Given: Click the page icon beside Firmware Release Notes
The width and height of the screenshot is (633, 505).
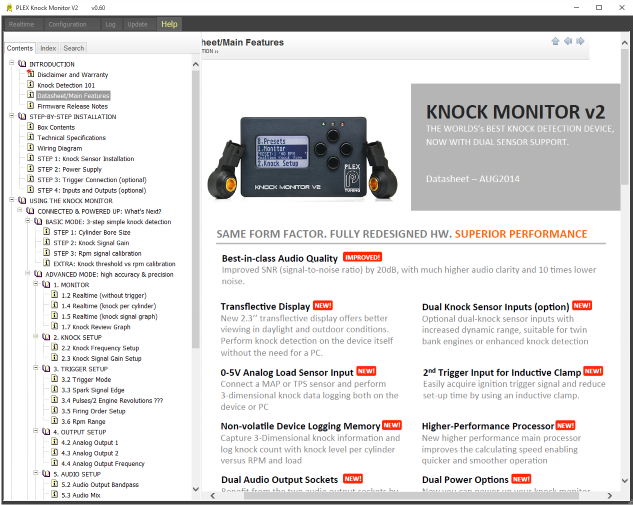Looking at the screenshot, I should pyautogui.click(x=30, y=105).
